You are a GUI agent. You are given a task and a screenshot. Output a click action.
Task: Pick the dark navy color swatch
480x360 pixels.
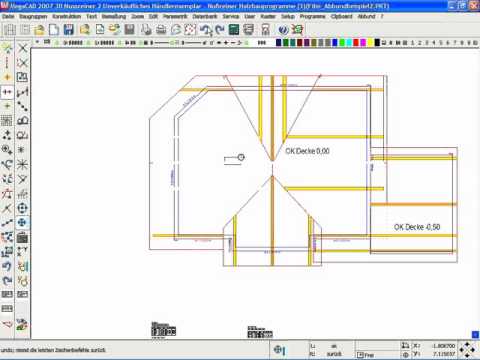pyautogui.click(x=279, y=43)
